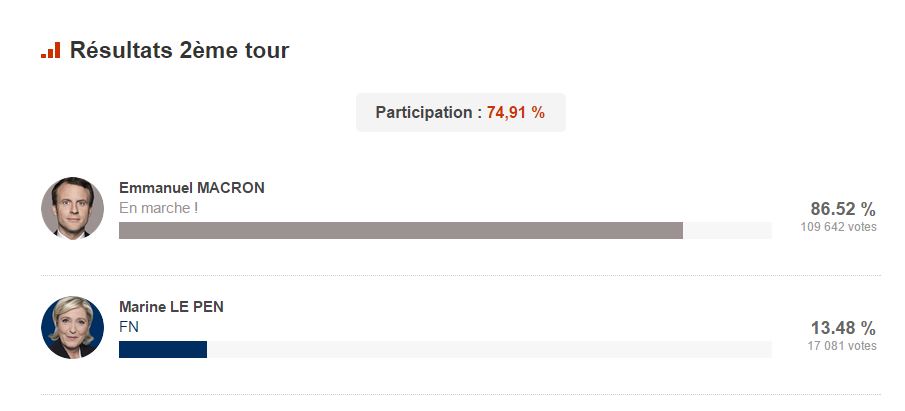
Task: Click the gray filled part of Macron's bar
Action: [400, 230]
